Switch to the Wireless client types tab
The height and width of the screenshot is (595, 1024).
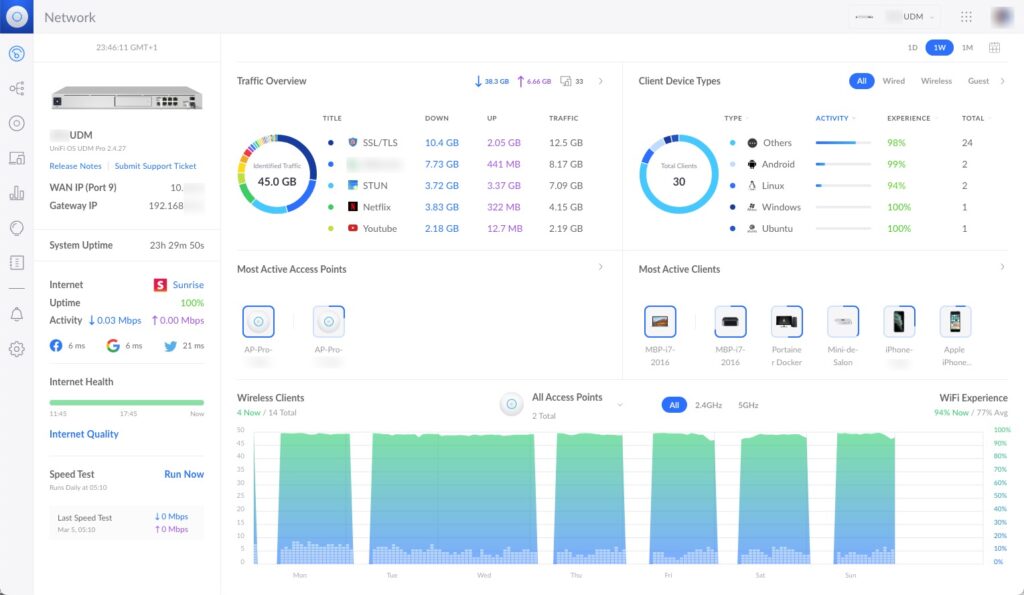click(936, 81)
